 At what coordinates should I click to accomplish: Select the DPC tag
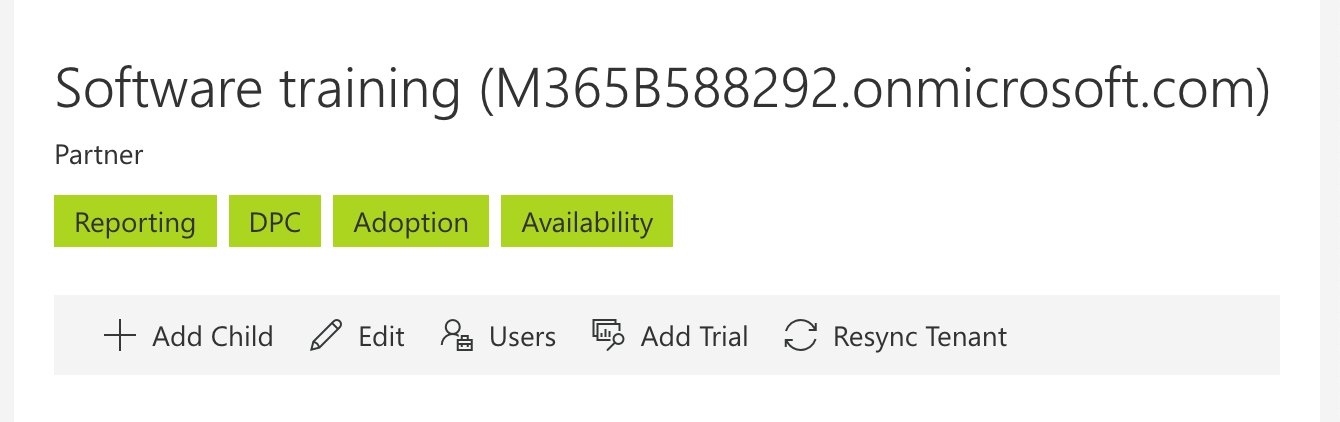click(275, 222)
